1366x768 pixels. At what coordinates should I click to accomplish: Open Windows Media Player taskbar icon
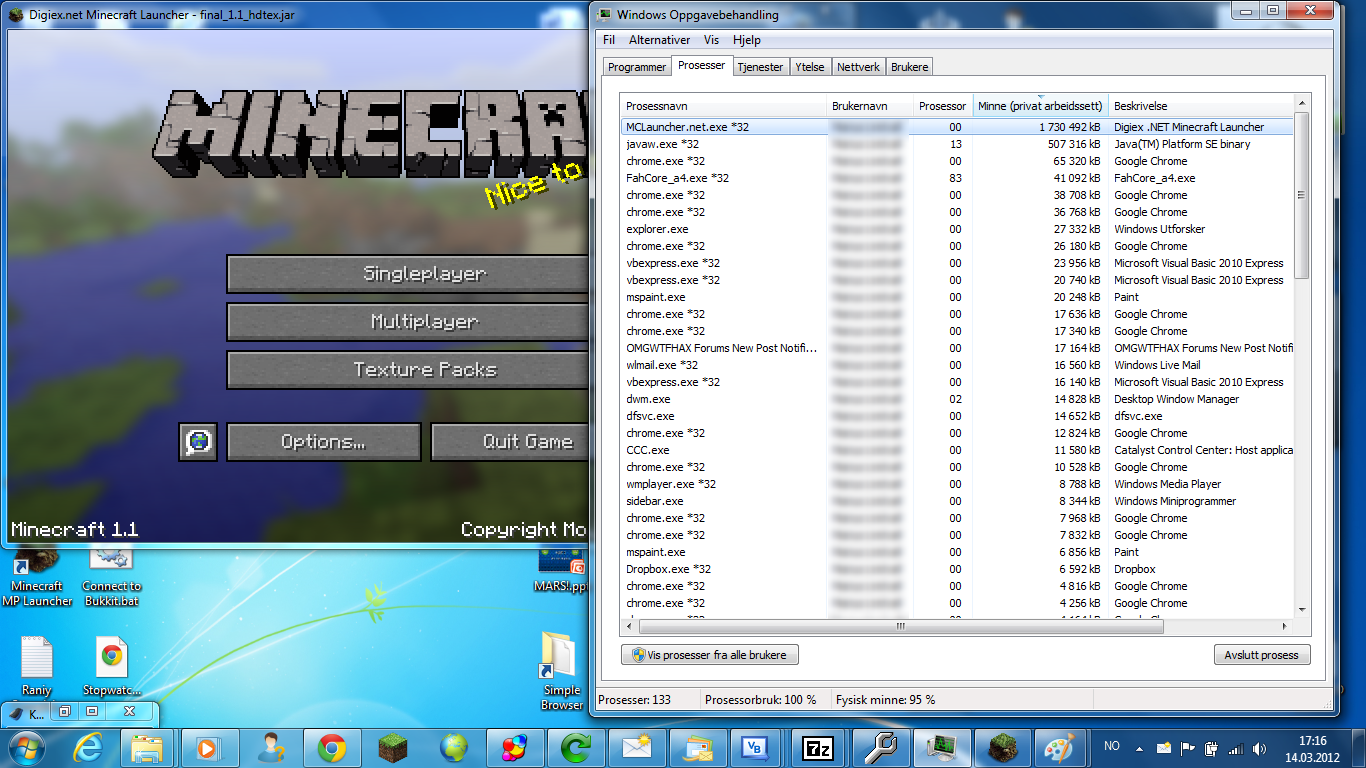tap(210, 747)
